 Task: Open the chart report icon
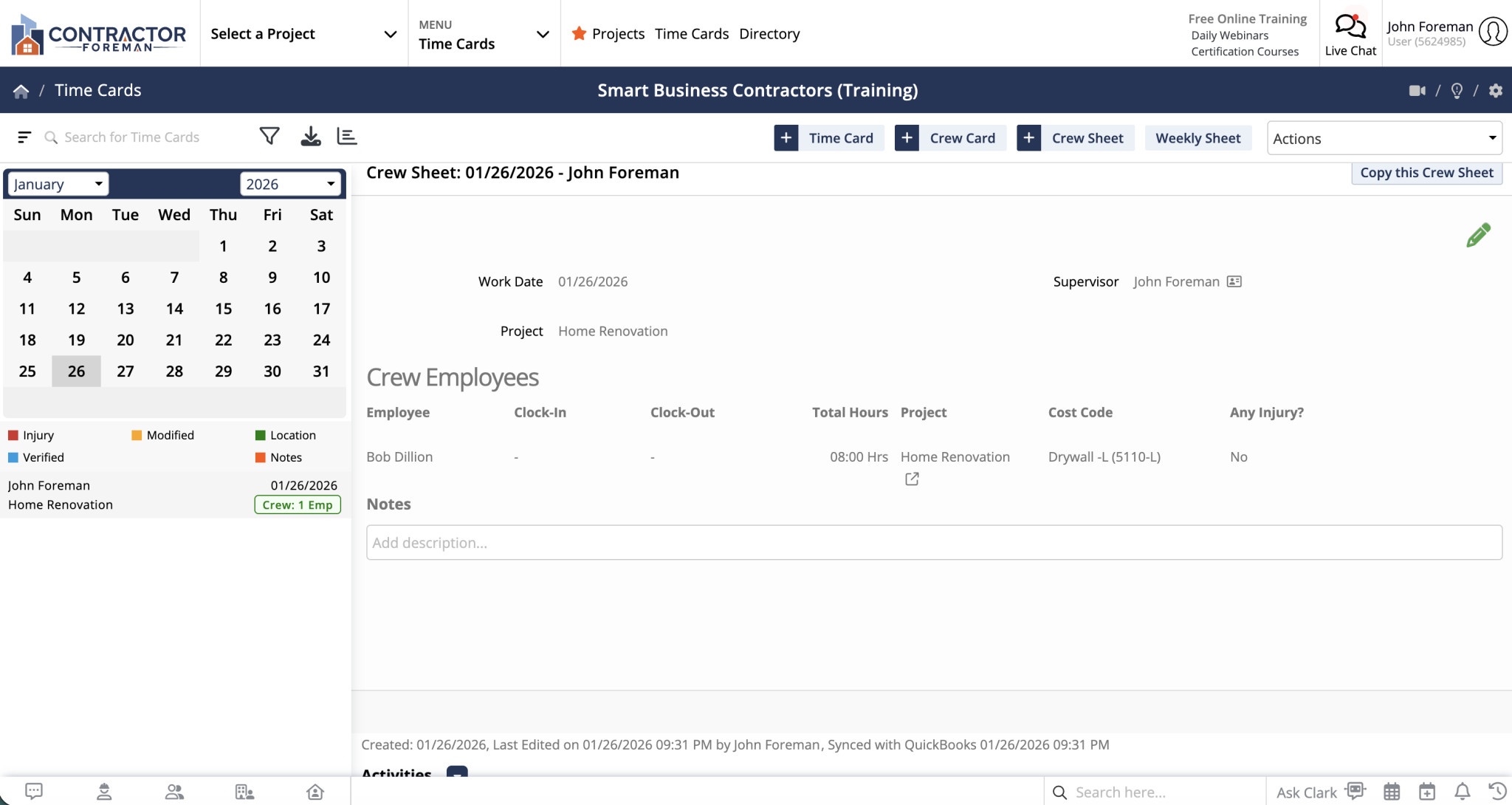tap(347, 137)
